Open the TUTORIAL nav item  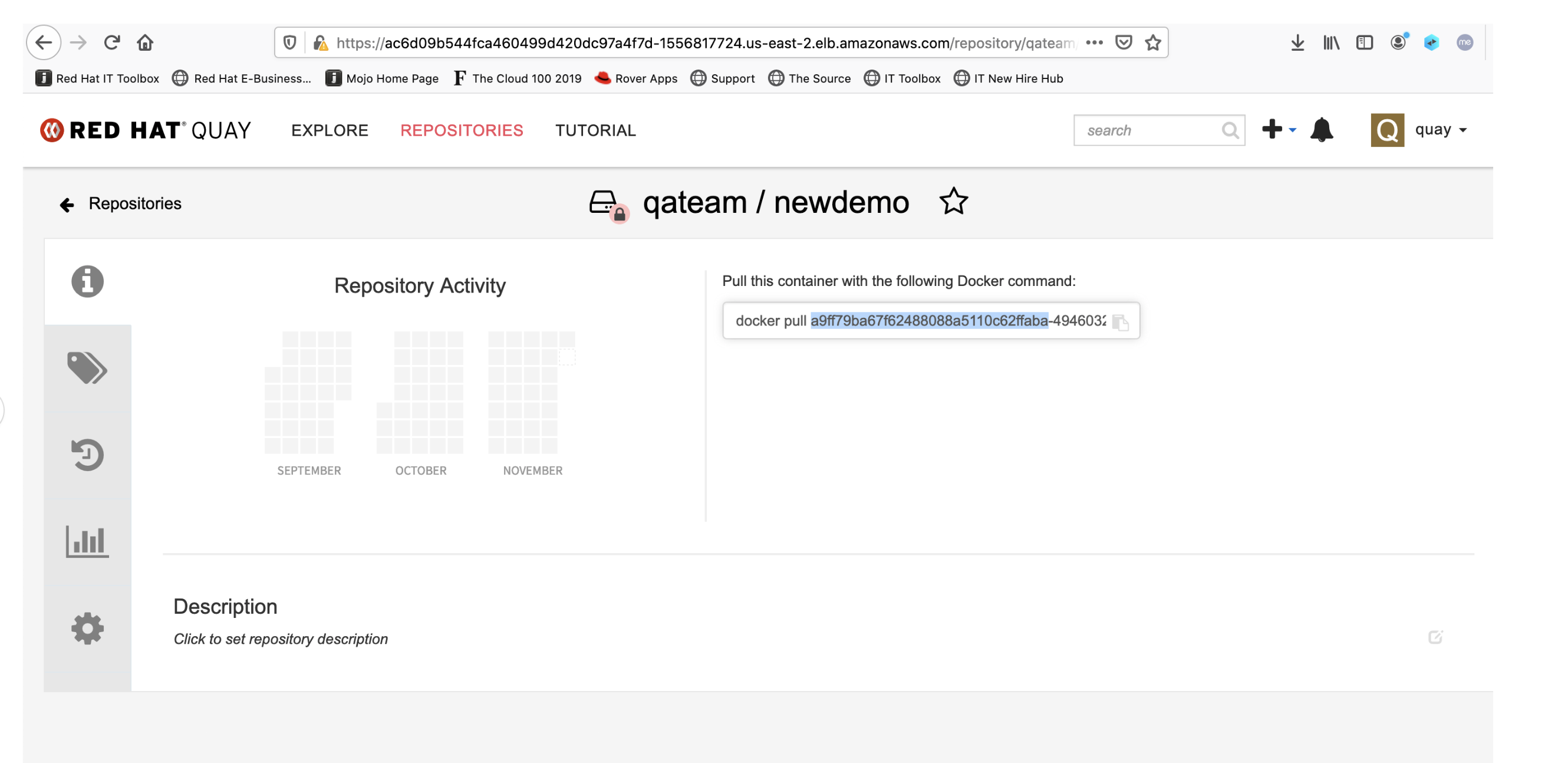[x=595, y=130]
